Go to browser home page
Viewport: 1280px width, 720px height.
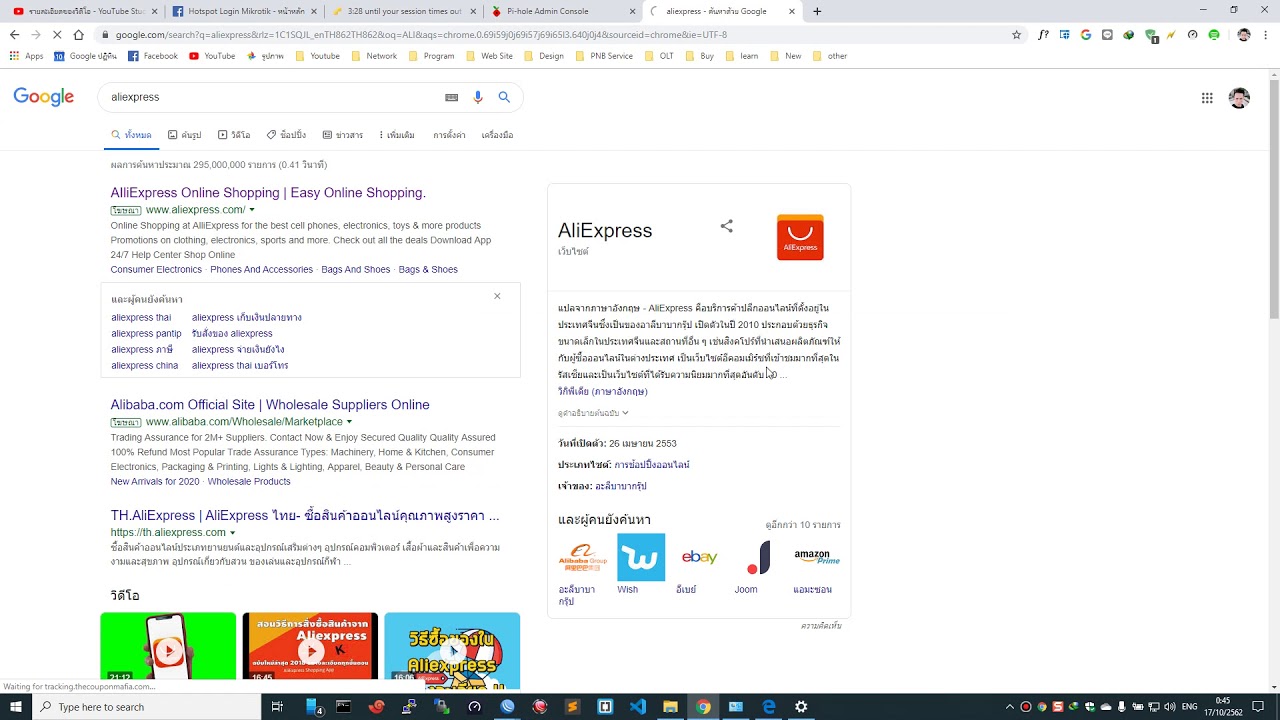[x=78, y=34]
